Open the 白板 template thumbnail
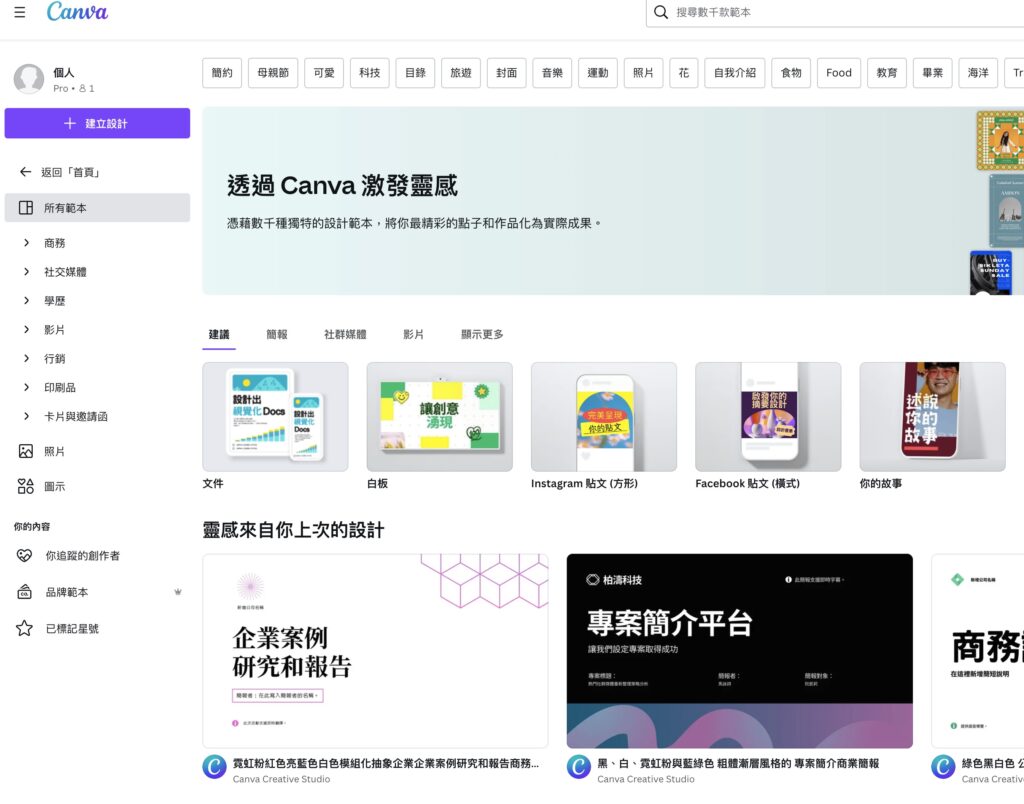 pos(439,415)
